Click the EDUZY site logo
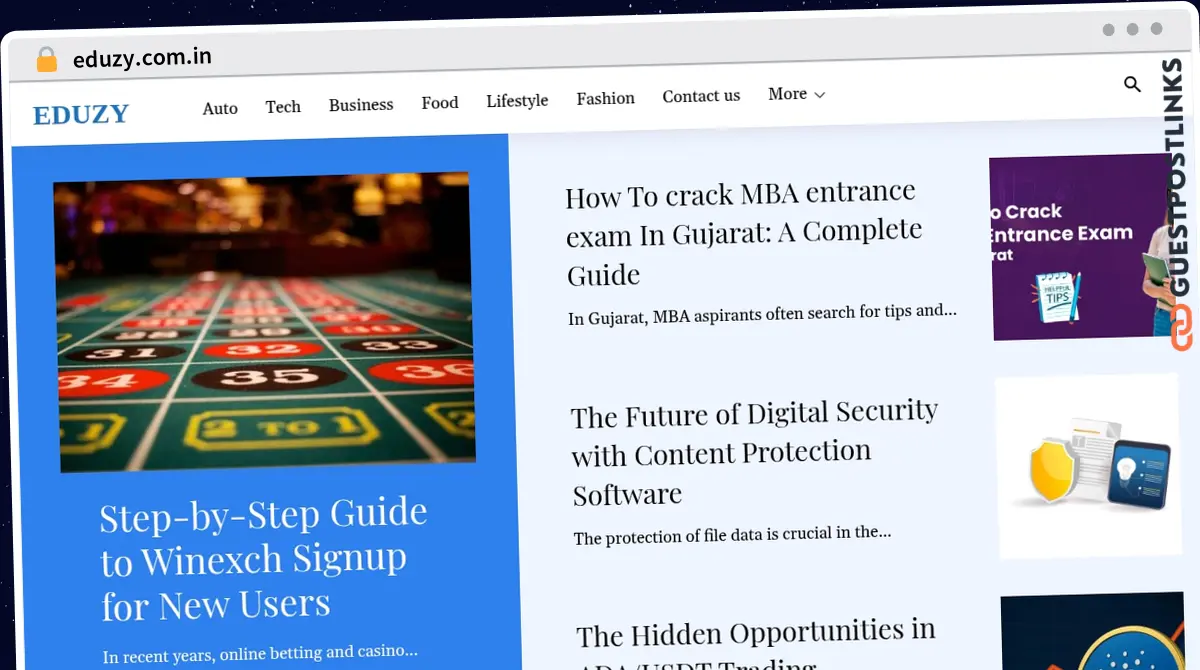Image resolution: width=1200 pixels, height=670 pixels. 81,114
